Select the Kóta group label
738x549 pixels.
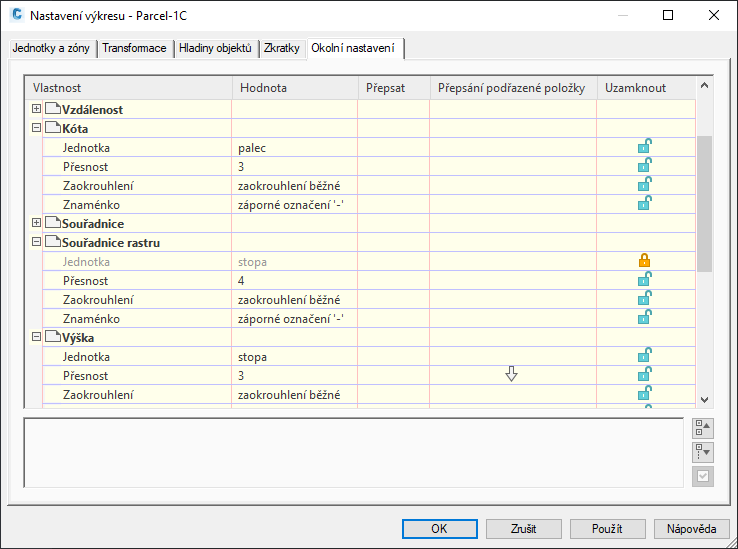[75, 129]
